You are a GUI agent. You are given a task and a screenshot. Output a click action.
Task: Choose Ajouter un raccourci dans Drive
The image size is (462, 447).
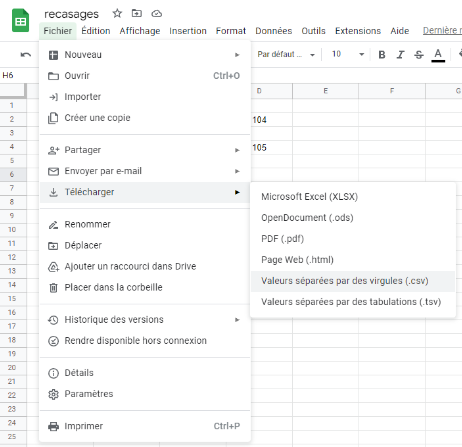point(145,266)
